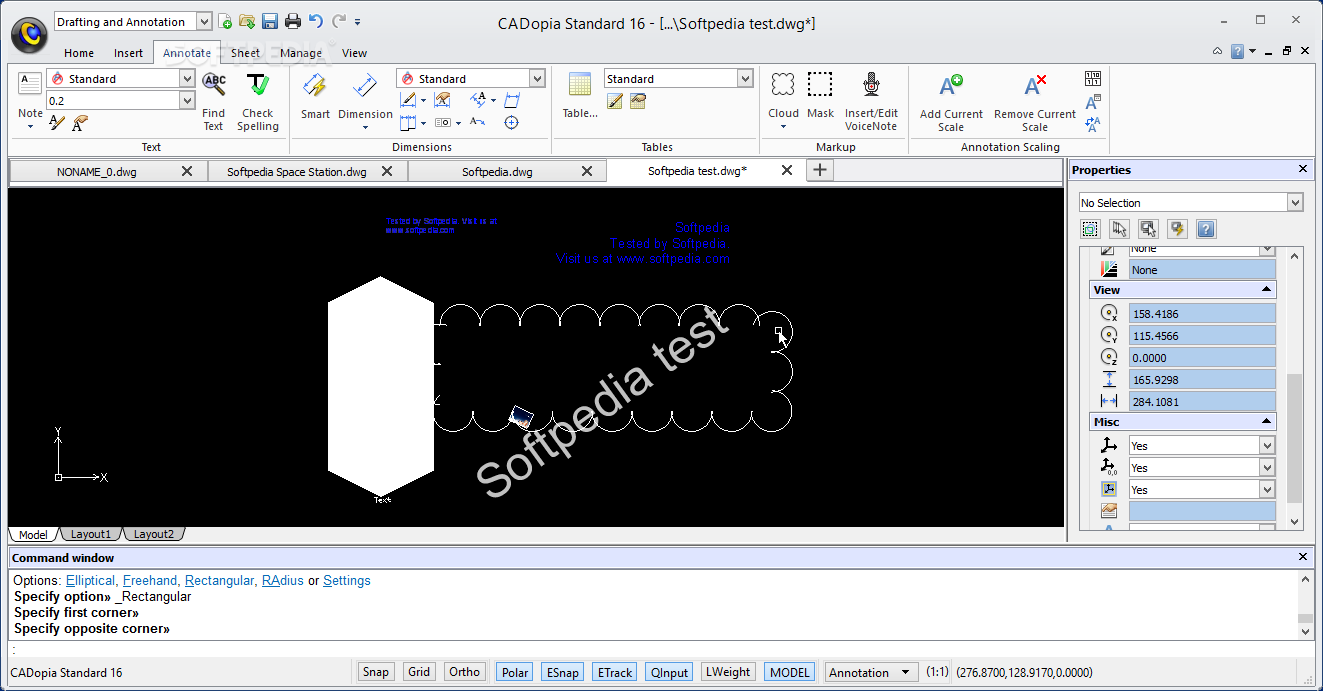
Task: Switch to the Home ribbon tab
Action: (79, 53)
